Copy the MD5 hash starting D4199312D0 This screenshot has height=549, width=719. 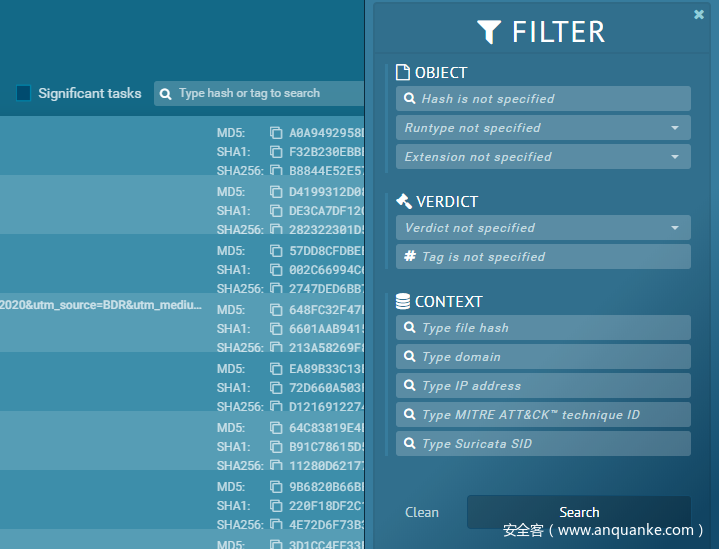276,192
